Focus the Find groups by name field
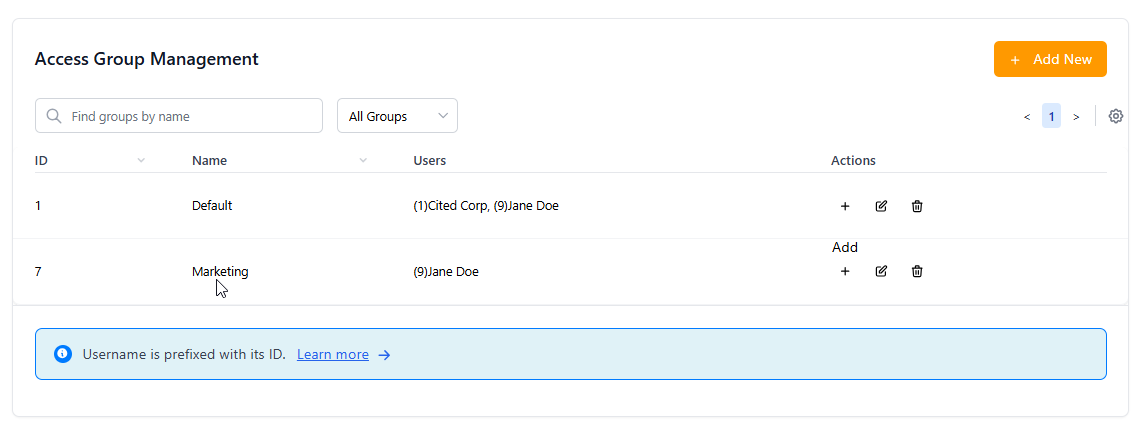The height and width of the screenshot is (448, 1144). point(190,116)
